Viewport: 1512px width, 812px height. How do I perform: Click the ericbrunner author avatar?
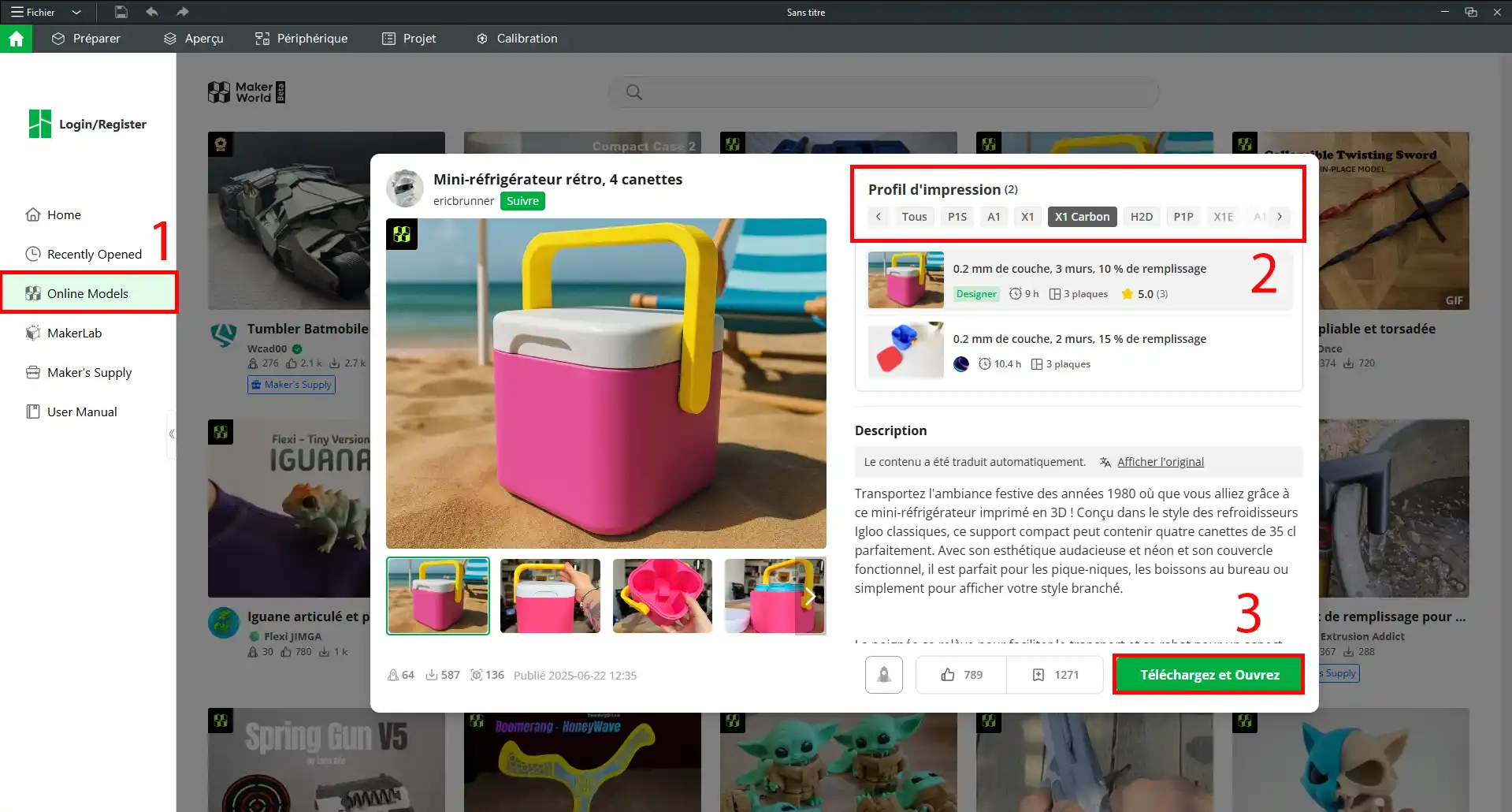[x=405, y=188]
